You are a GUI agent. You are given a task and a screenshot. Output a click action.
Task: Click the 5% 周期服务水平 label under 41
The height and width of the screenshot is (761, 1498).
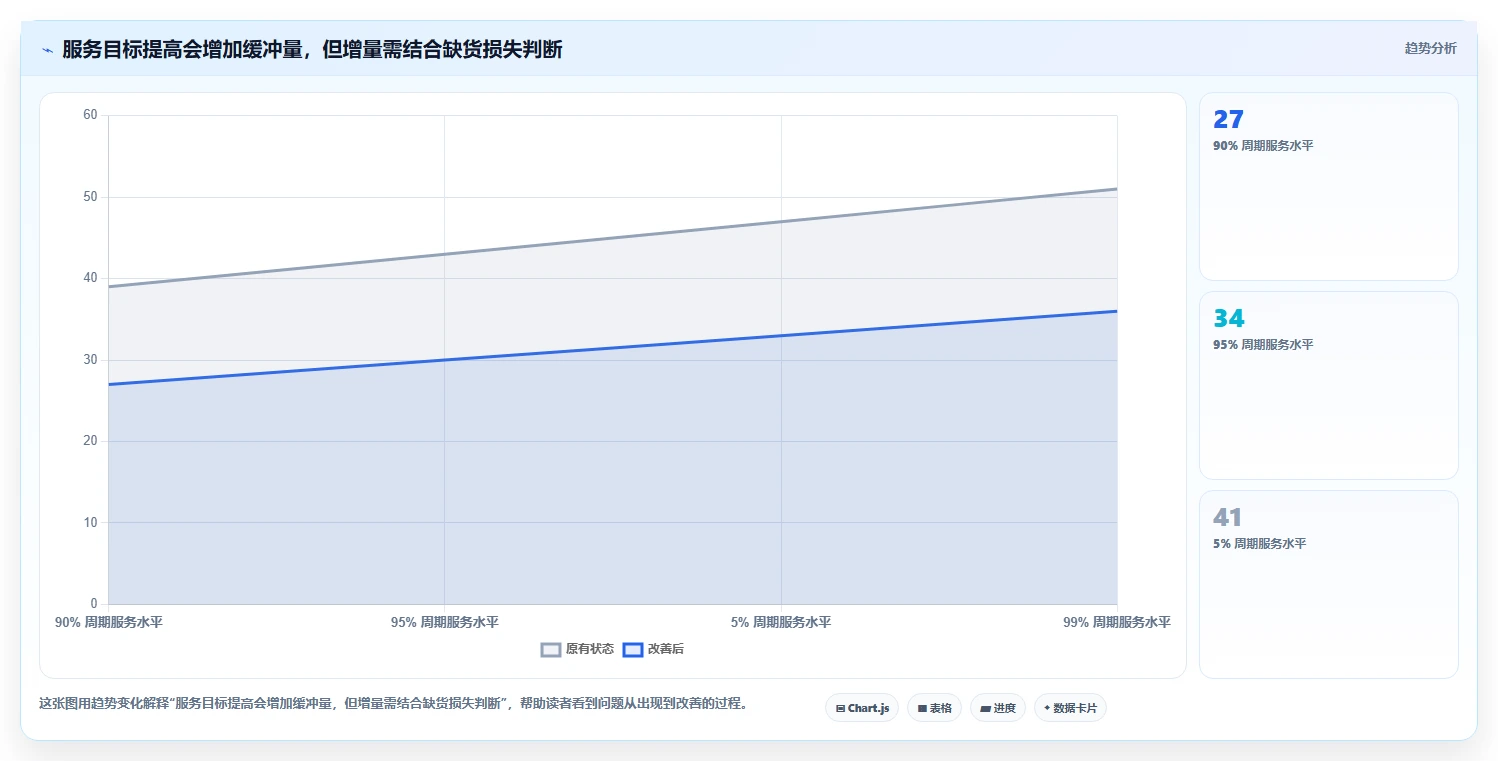click(1260, 544)
